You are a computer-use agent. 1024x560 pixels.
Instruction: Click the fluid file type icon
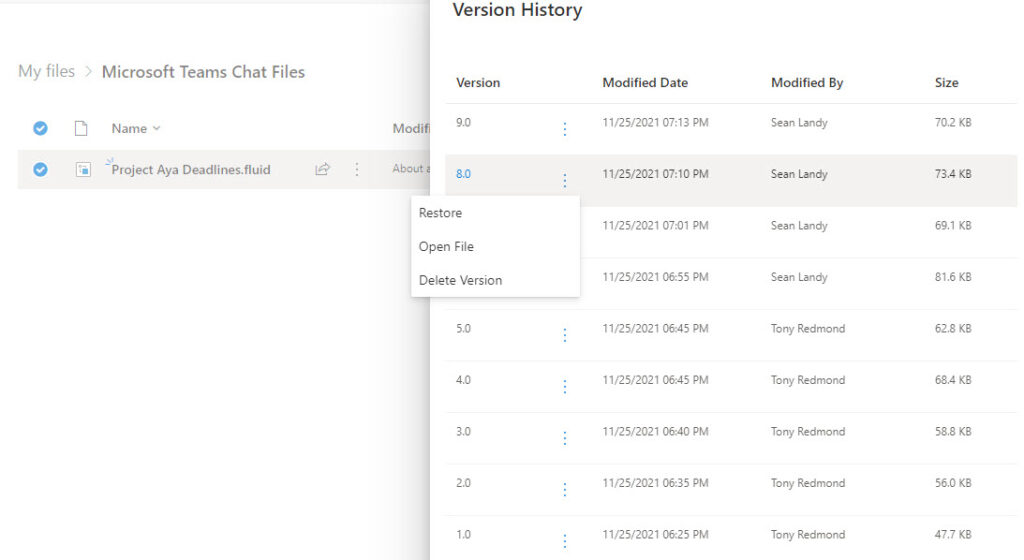(x=83, y=170)
